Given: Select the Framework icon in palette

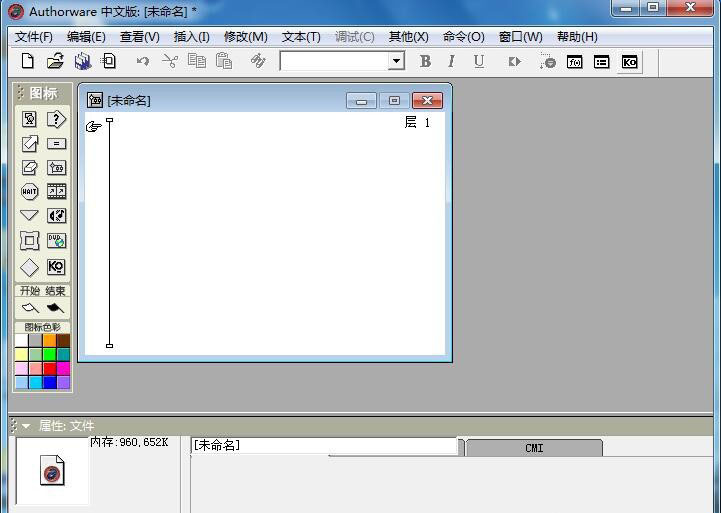Looking at the screenshot, I should coord(29,240).
